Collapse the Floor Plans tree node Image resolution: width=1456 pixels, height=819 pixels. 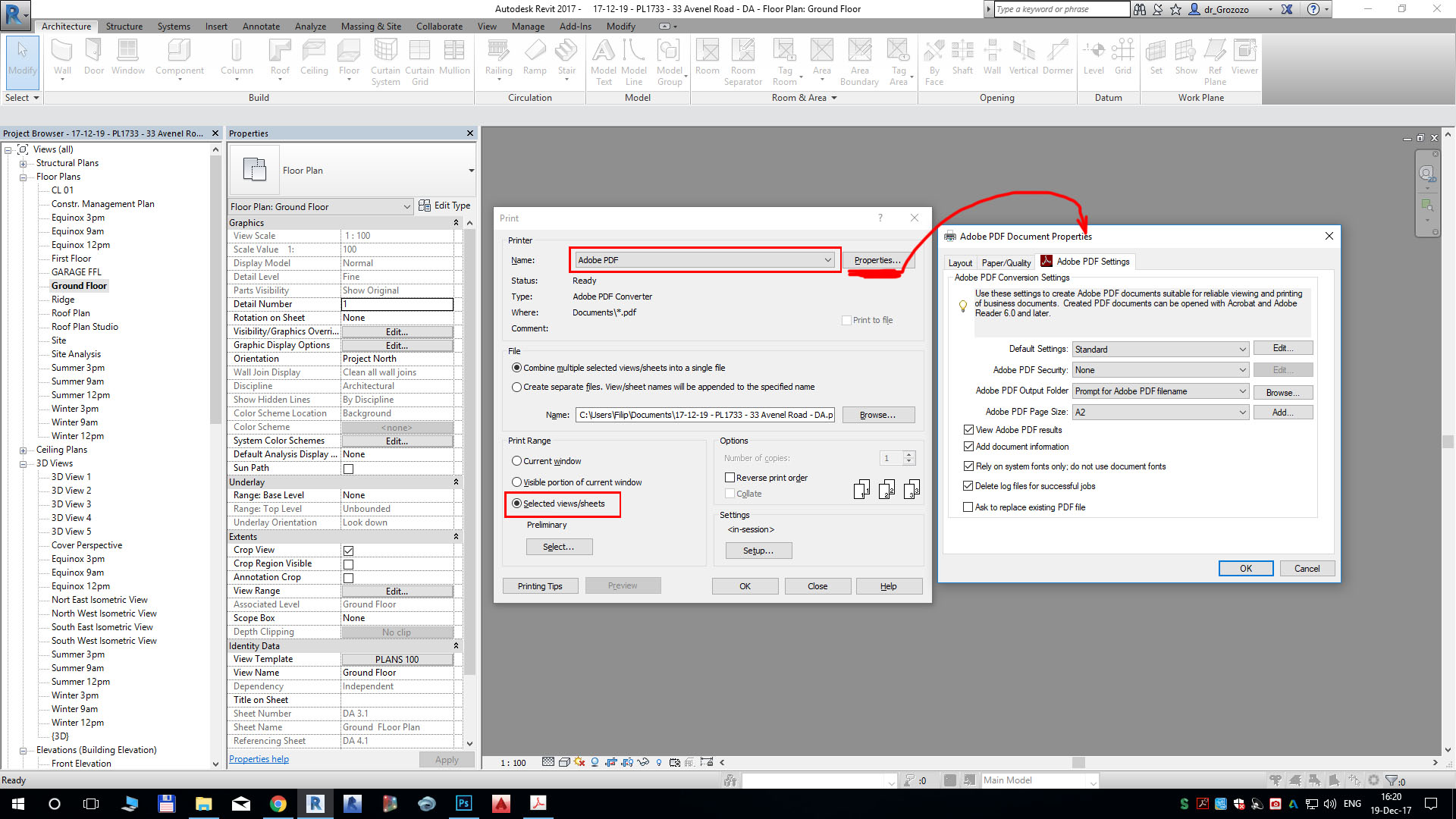click(23, 177)
